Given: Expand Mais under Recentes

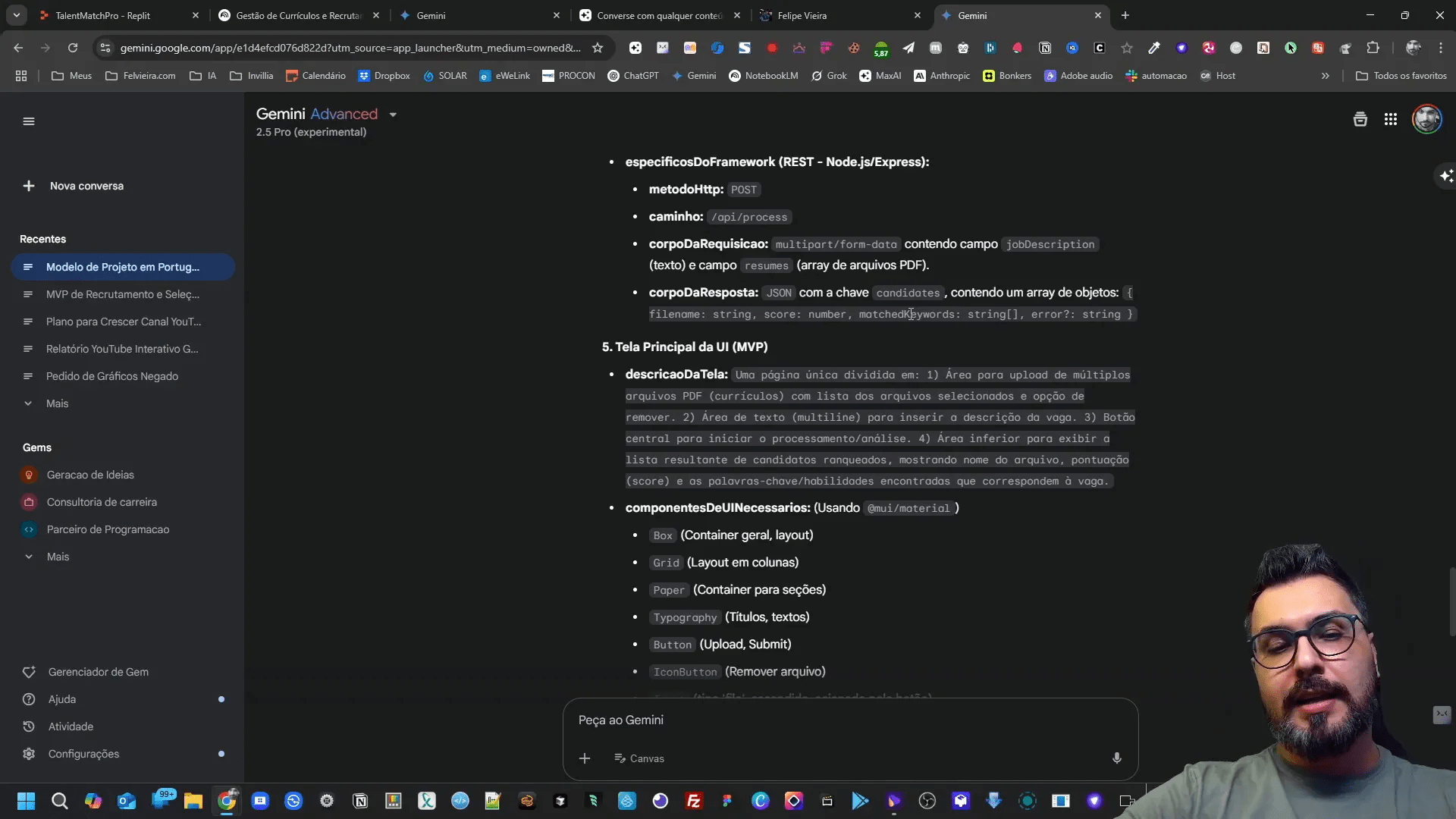Looking at the screenshot, I should coord(46,403).
